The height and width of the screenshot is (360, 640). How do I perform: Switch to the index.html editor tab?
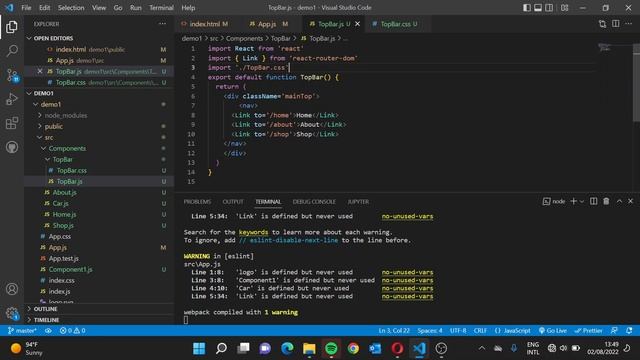pos(205,24)
